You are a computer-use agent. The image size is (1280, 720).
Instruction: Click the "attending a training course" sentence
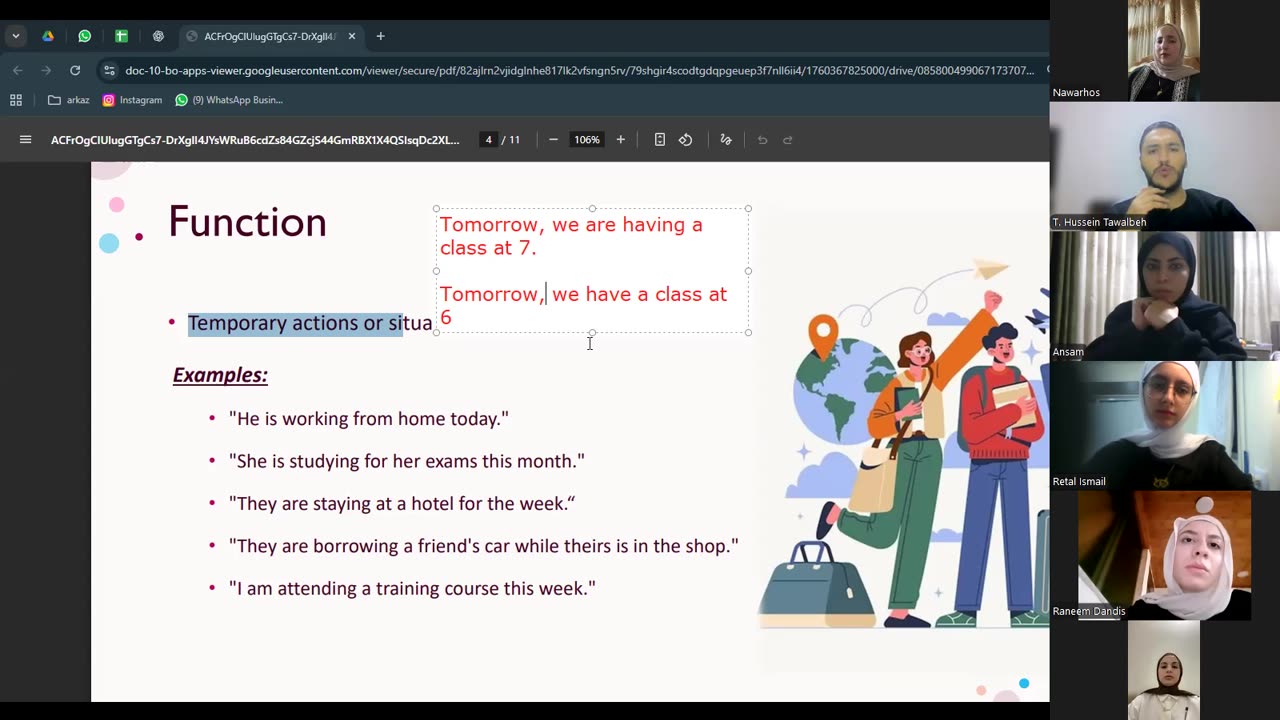coord(412,589)
